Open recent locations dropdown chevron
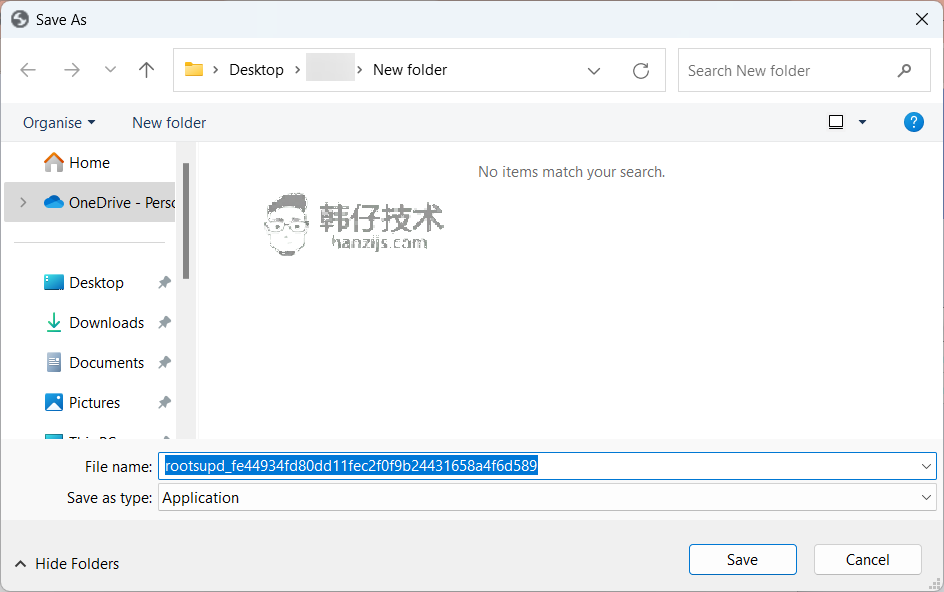Image resolution: width=944 pixels, height=592 pixels. (110, 70)
